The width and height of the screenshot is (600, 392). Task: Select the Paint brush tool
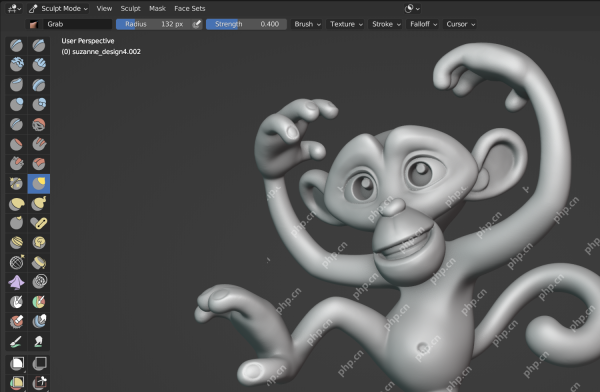16,341
